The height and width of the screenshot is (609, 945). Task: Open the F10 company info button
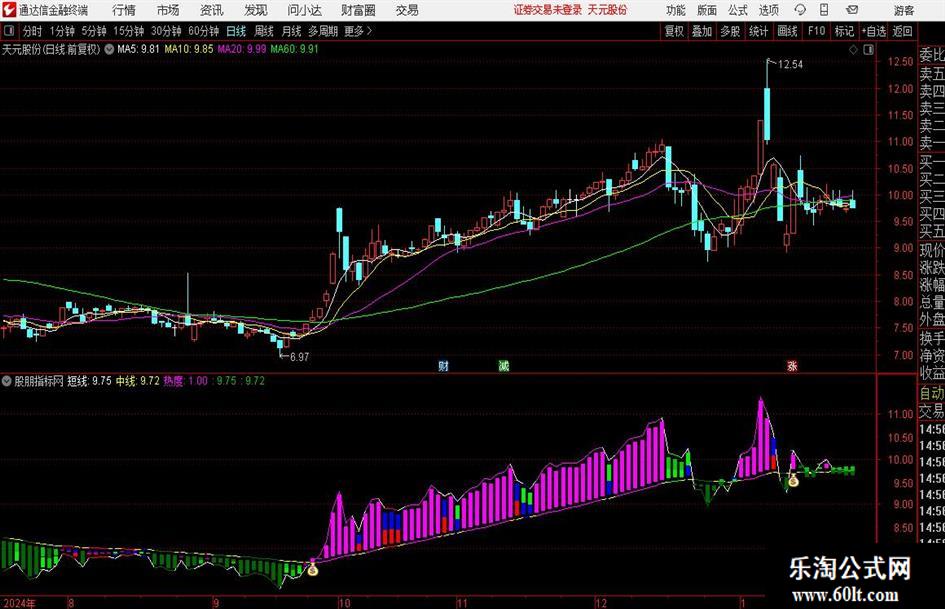point(816,31)
